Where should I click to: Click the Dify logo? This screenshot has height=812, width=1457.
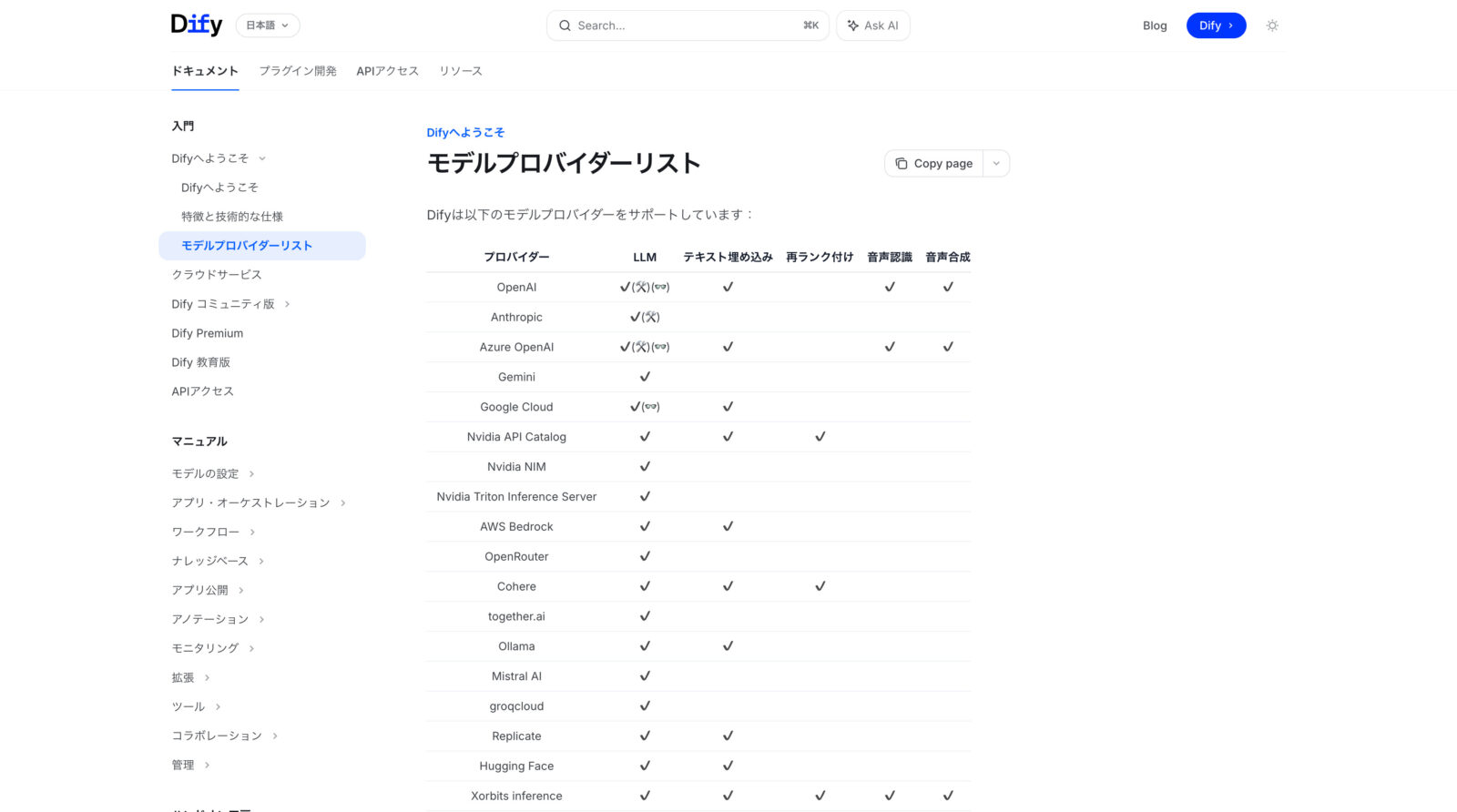click(197, 25)
